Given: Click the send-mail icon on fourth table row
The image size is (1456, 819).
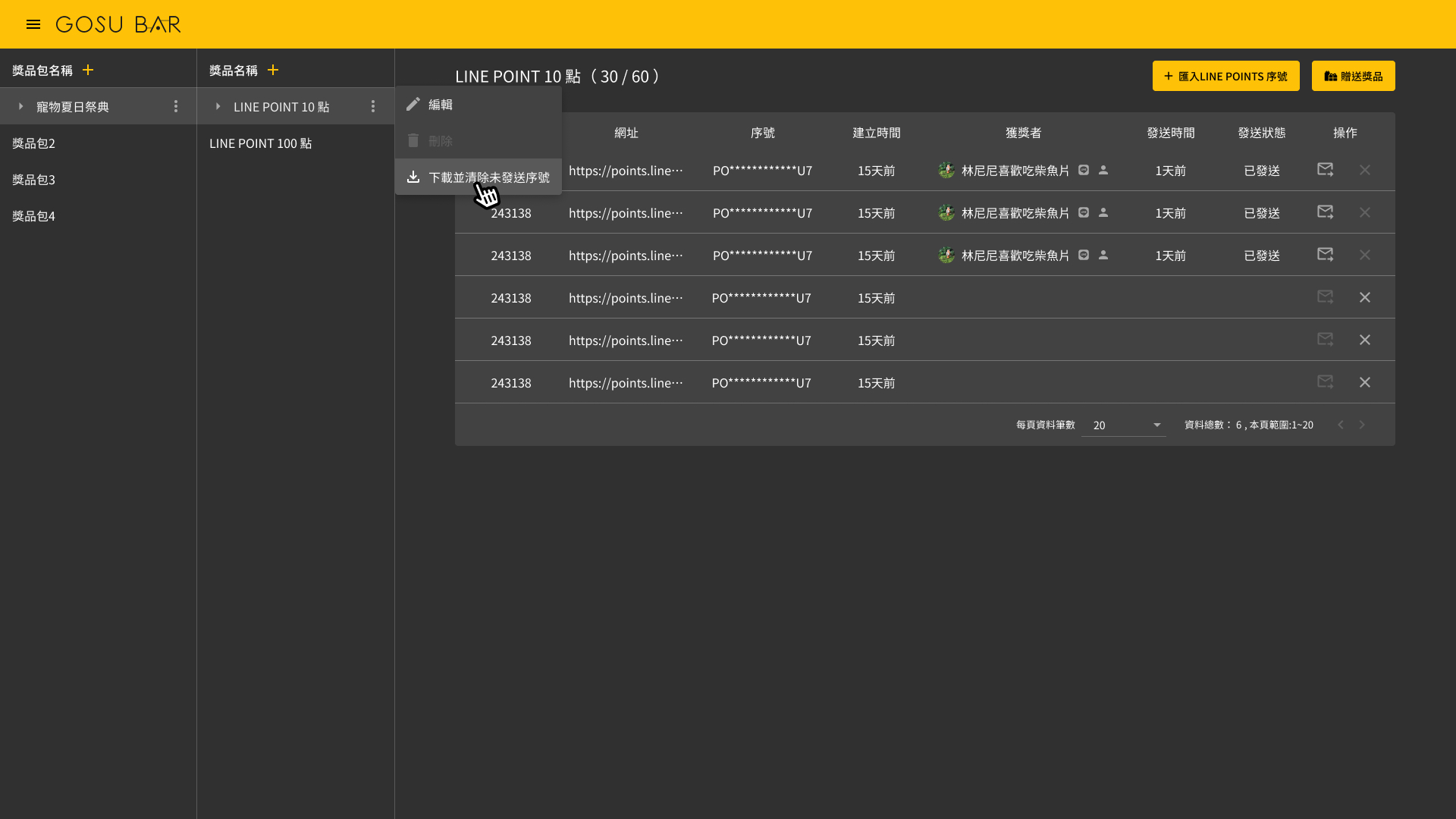Looking at the screenshot, I should click(x=1325, y=297).
